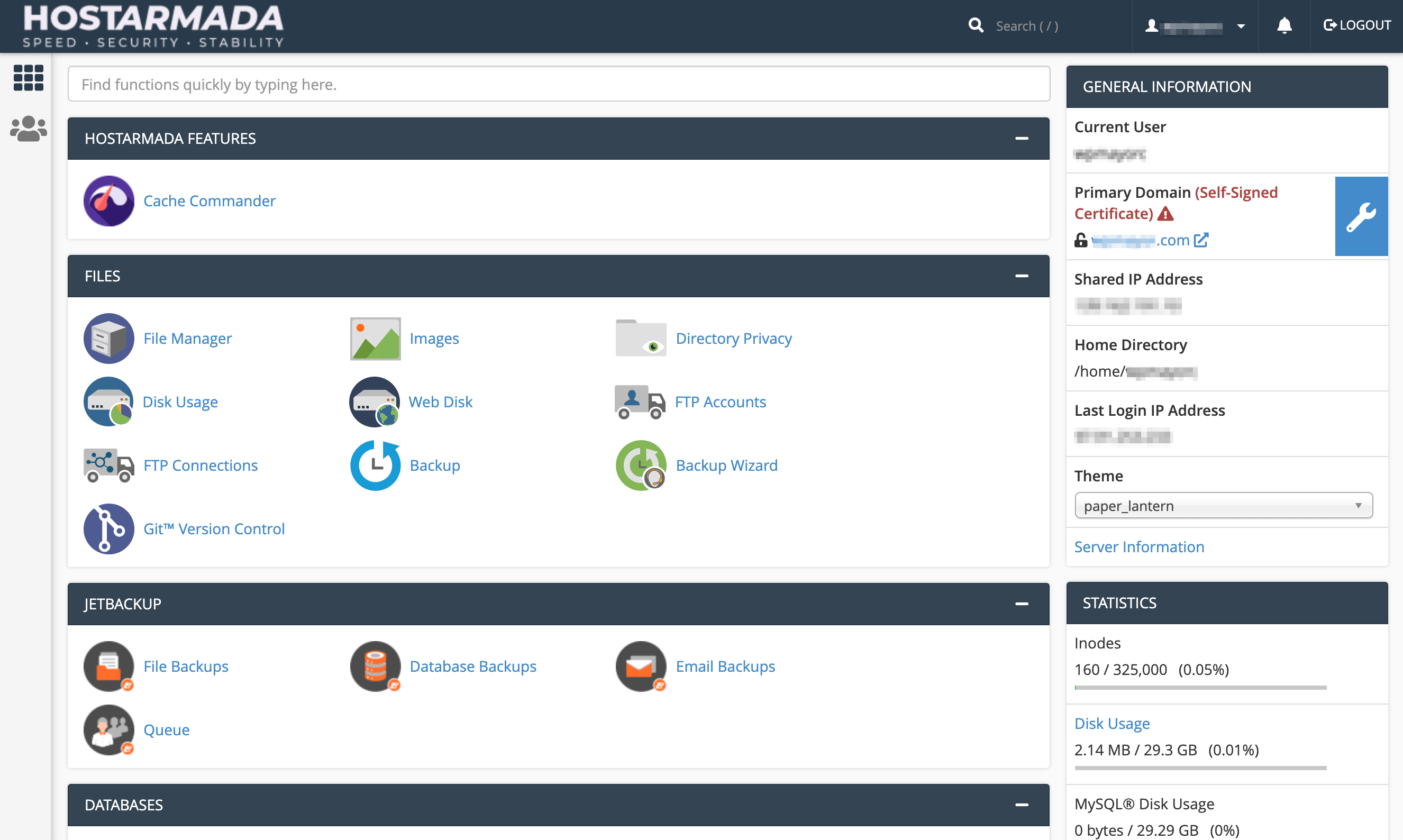
Task: Click the Inodes usage progress bar
Action: [1200, 688]
